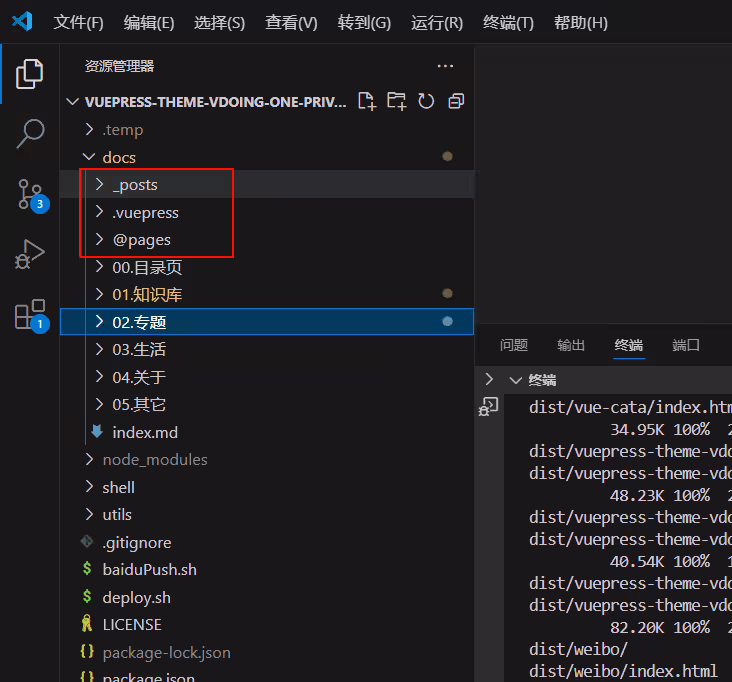
Task: Collapse all folders in explorer
Action: (456, 101)
